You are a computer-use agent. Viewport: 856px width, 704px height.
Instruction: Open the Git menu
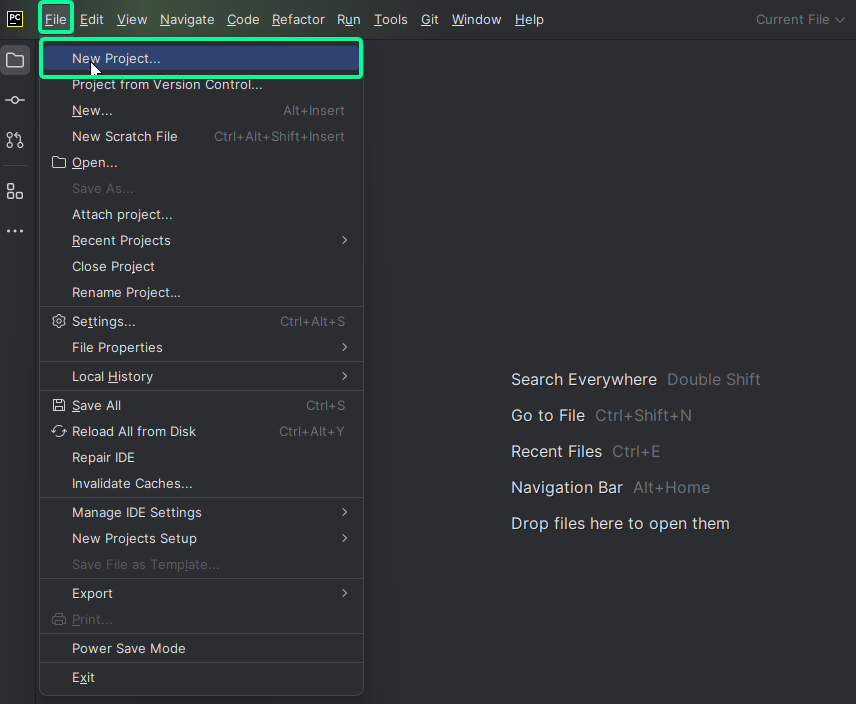429,19
